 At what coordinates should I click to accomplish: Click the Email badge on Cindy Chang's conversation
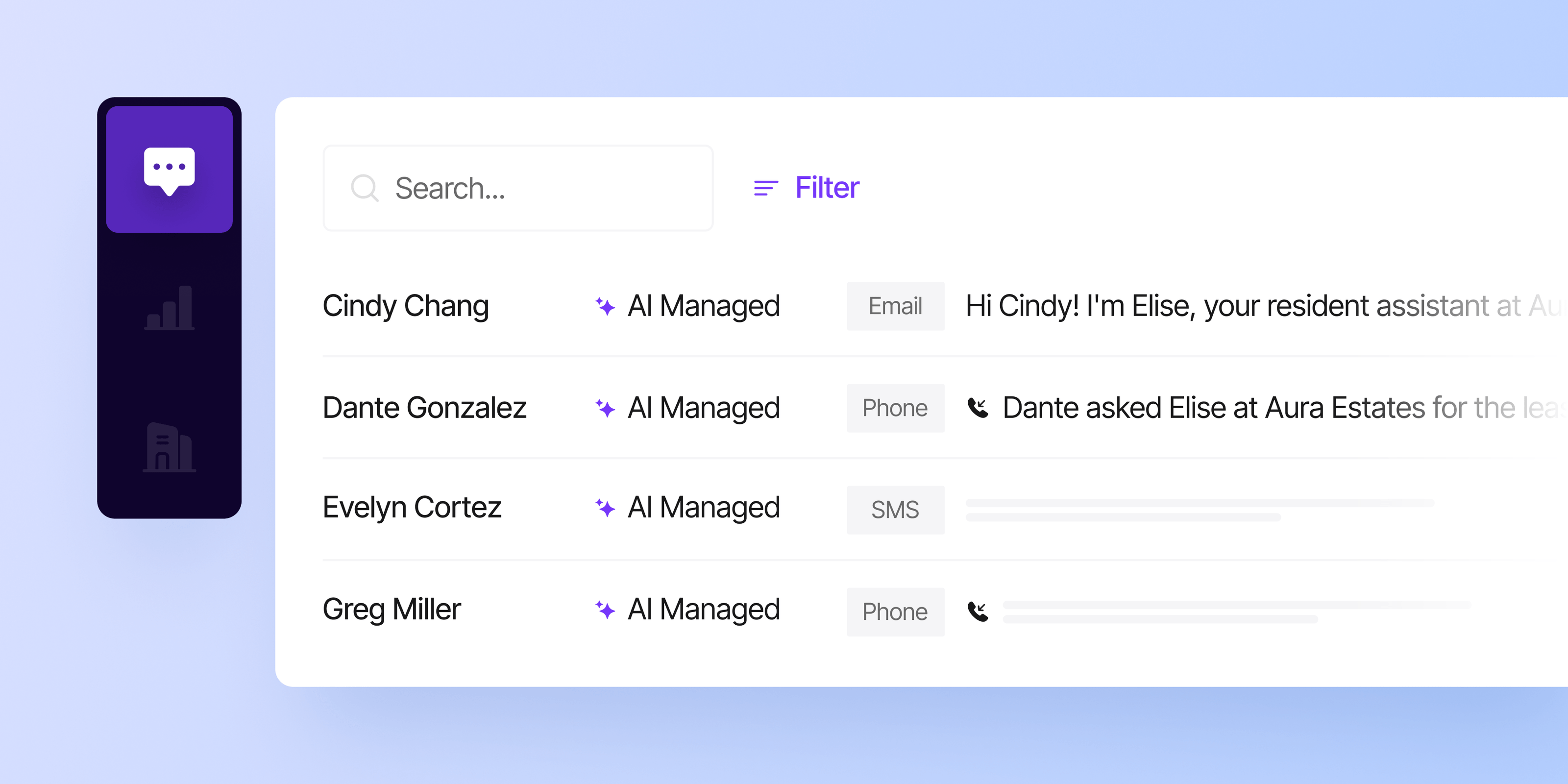(895, 306)
